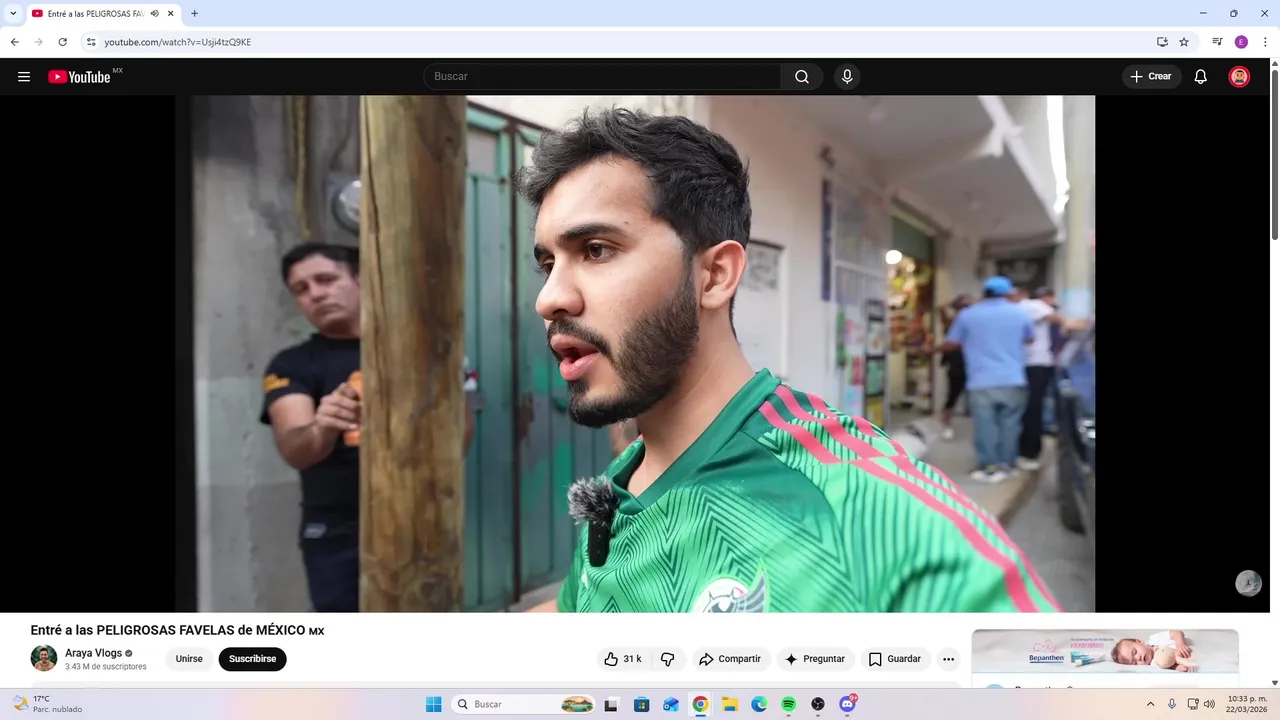Screen dimensions: 1280x720
Task: Open Microsoft Edge from taskbar
Action: [x=759, y=704]
